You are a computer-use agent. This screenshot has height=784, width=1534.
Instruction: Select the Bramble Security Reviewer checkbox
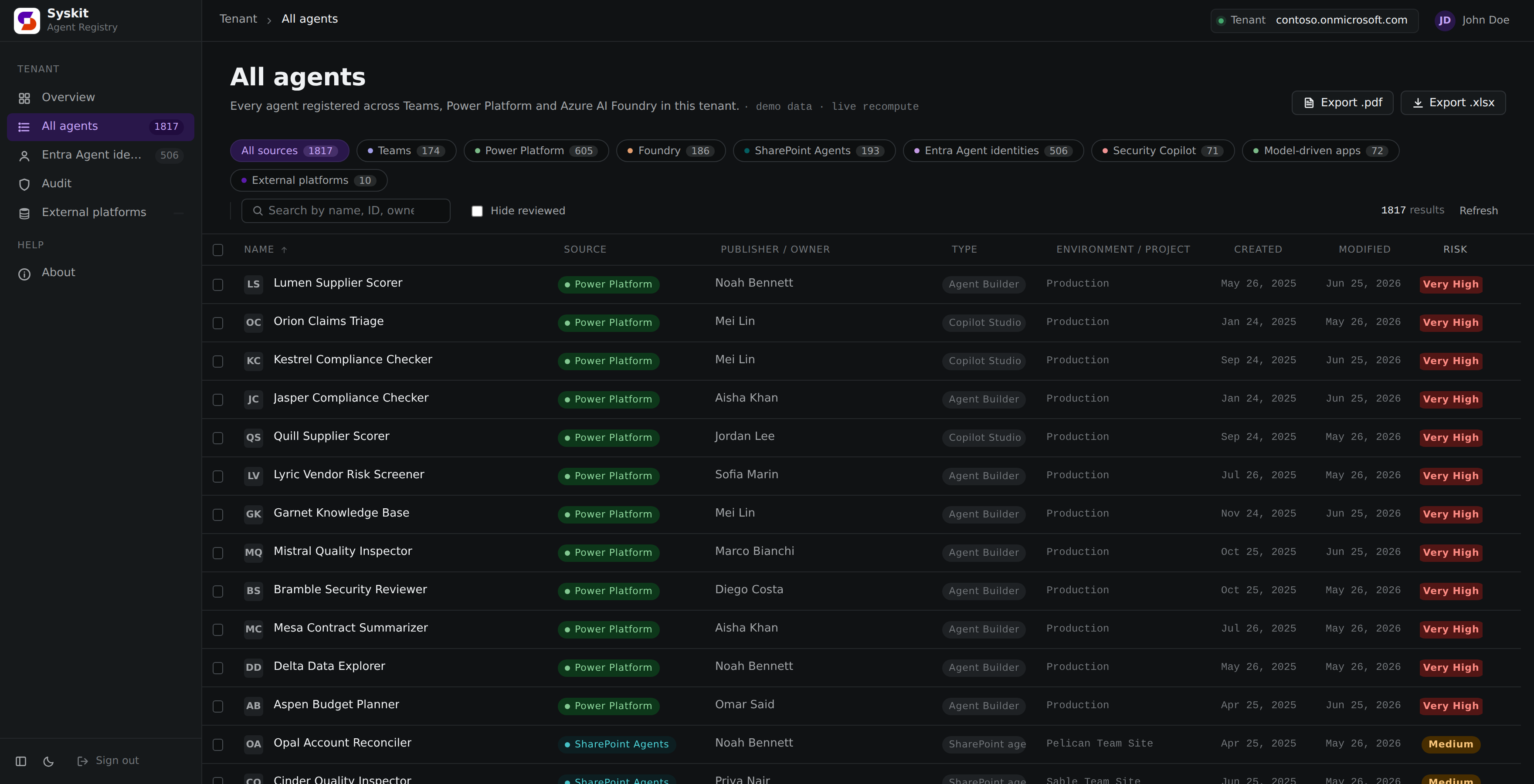click(218, 592)
